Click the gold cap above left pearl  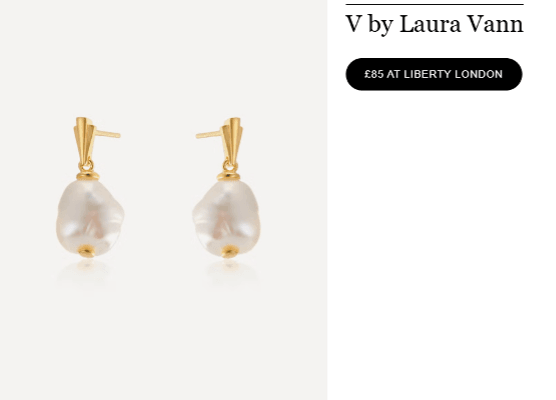tap(88, 176)
